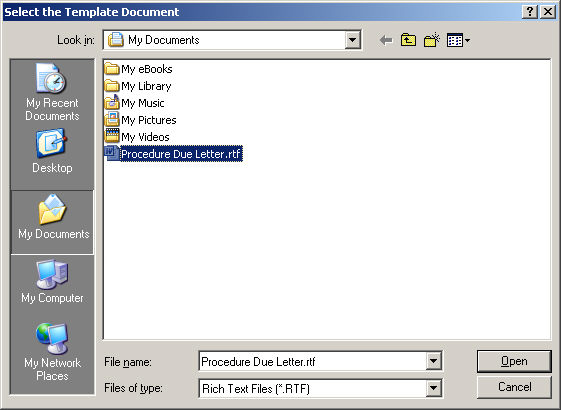Open My Recent Documents in places bar
Viewport: 561px width, 410px height.
[x=52, y=92]
